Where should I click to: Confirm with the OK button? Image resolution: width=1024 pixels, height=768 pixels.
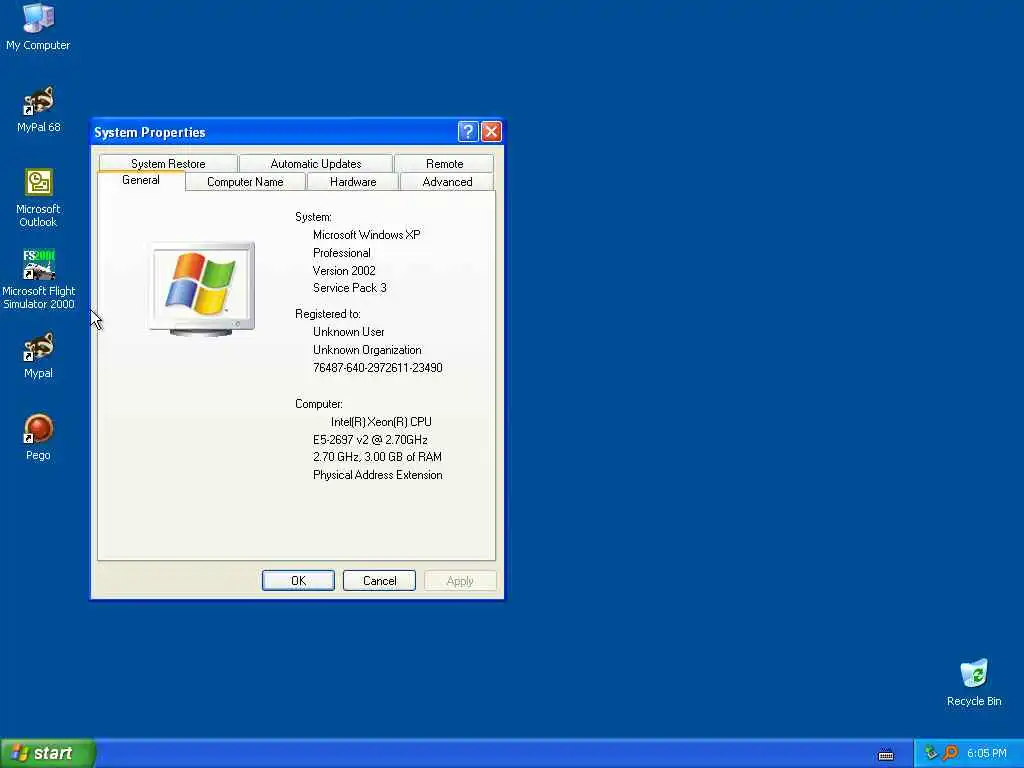[298, 581]
